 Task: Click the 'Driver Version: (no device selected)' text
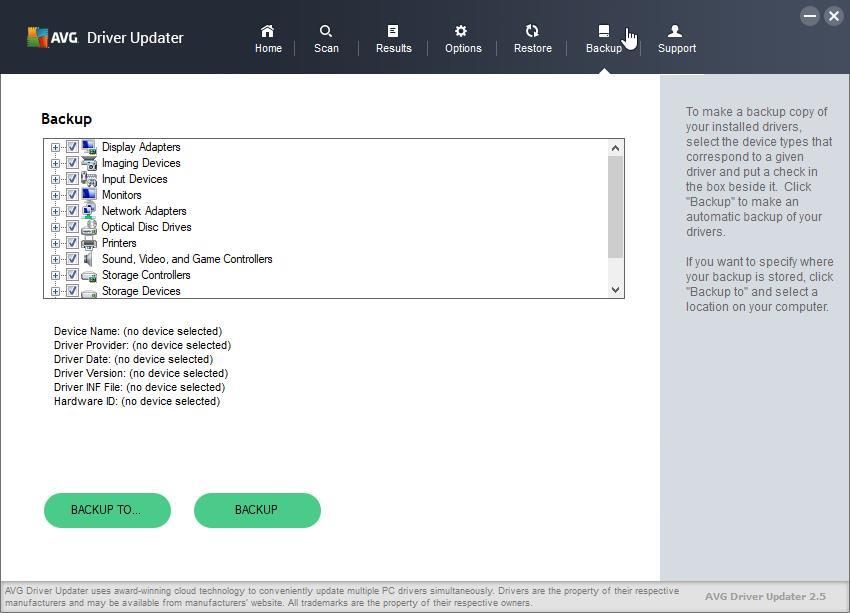point(141,373)
